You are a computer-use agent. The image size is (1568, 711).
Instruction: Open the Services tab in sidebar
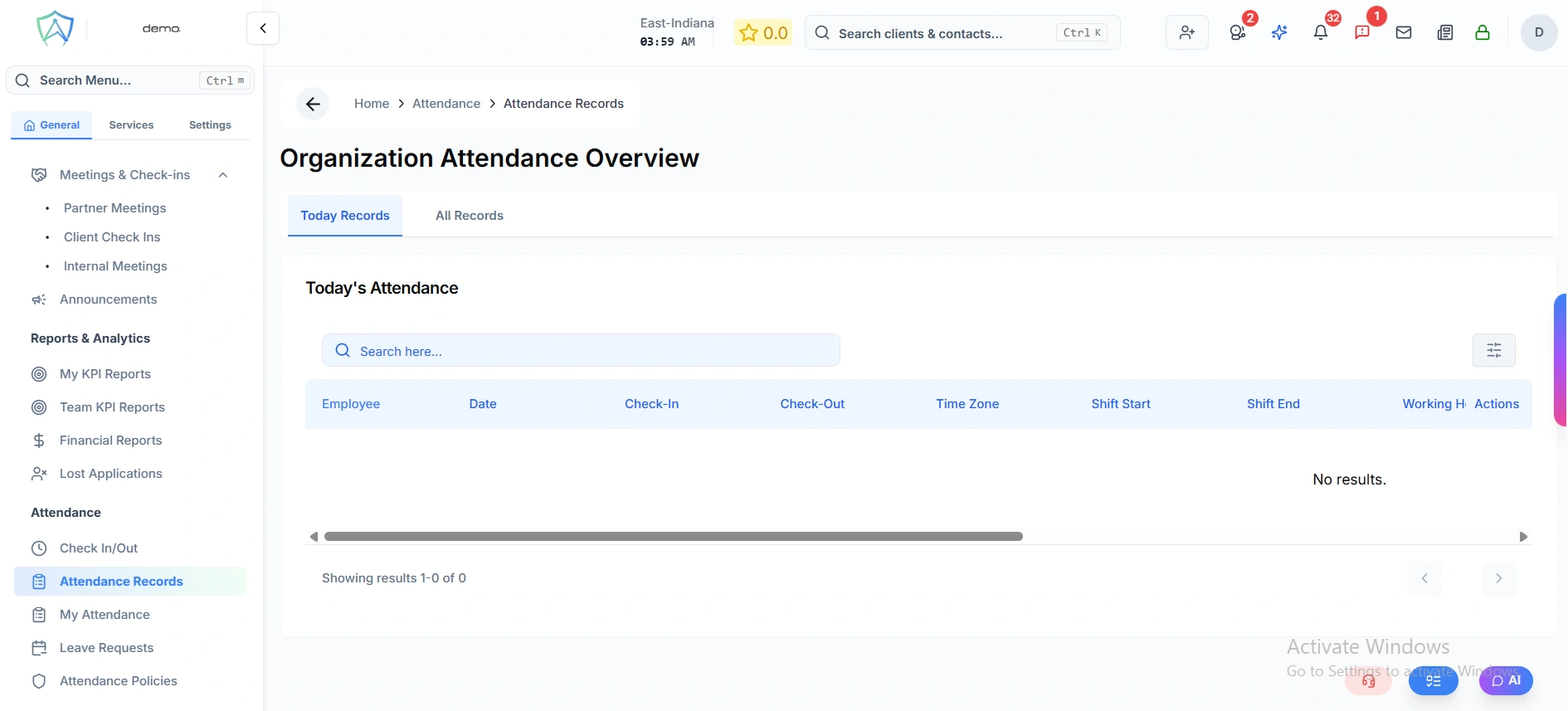[x=130, y=124]
